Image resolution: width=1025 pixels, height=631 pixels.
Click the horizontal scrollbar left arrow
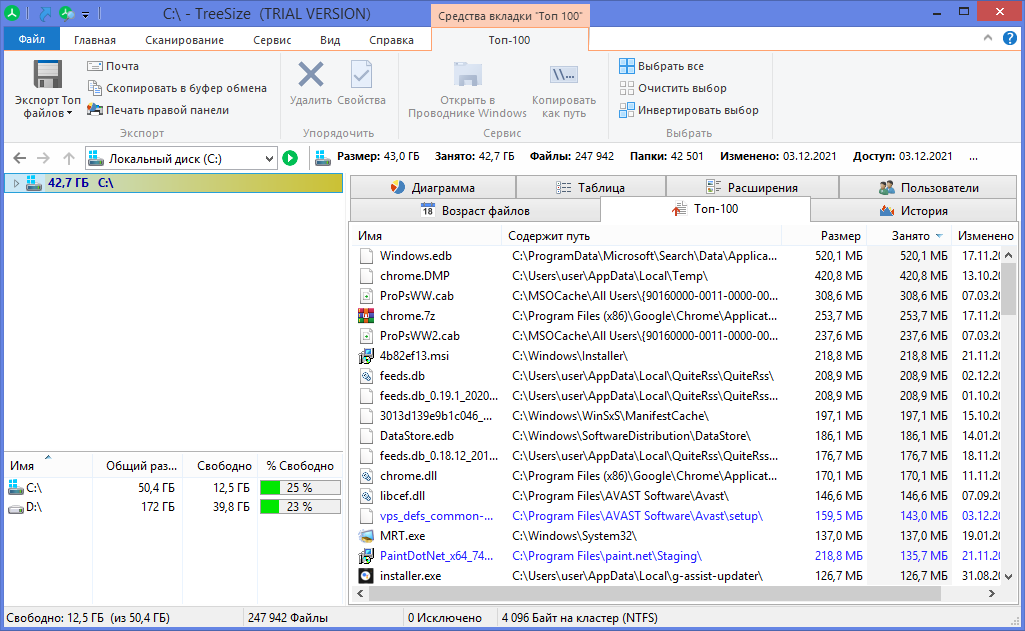coord(360,594)
